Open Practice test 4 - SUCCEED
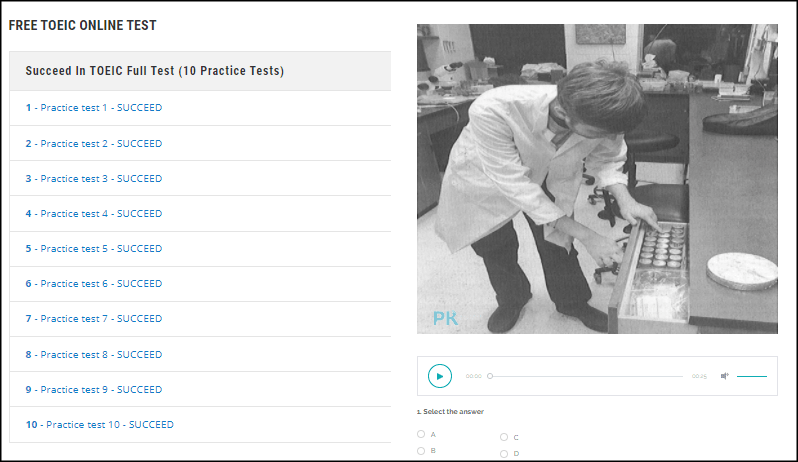The width and height of the screenshot is (798, 462). click(94, 214)
